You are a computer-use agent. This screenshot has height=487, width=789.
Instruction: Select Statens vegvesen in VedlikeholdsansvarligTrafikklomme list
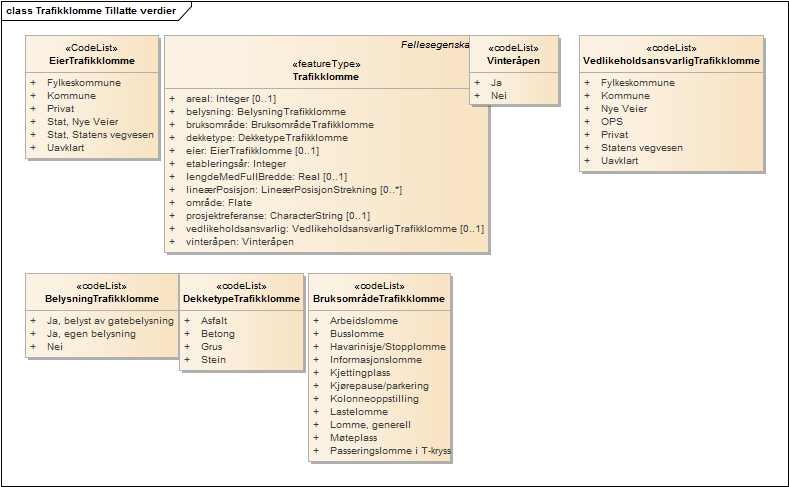pyautogui.click(x=641, y=147)
